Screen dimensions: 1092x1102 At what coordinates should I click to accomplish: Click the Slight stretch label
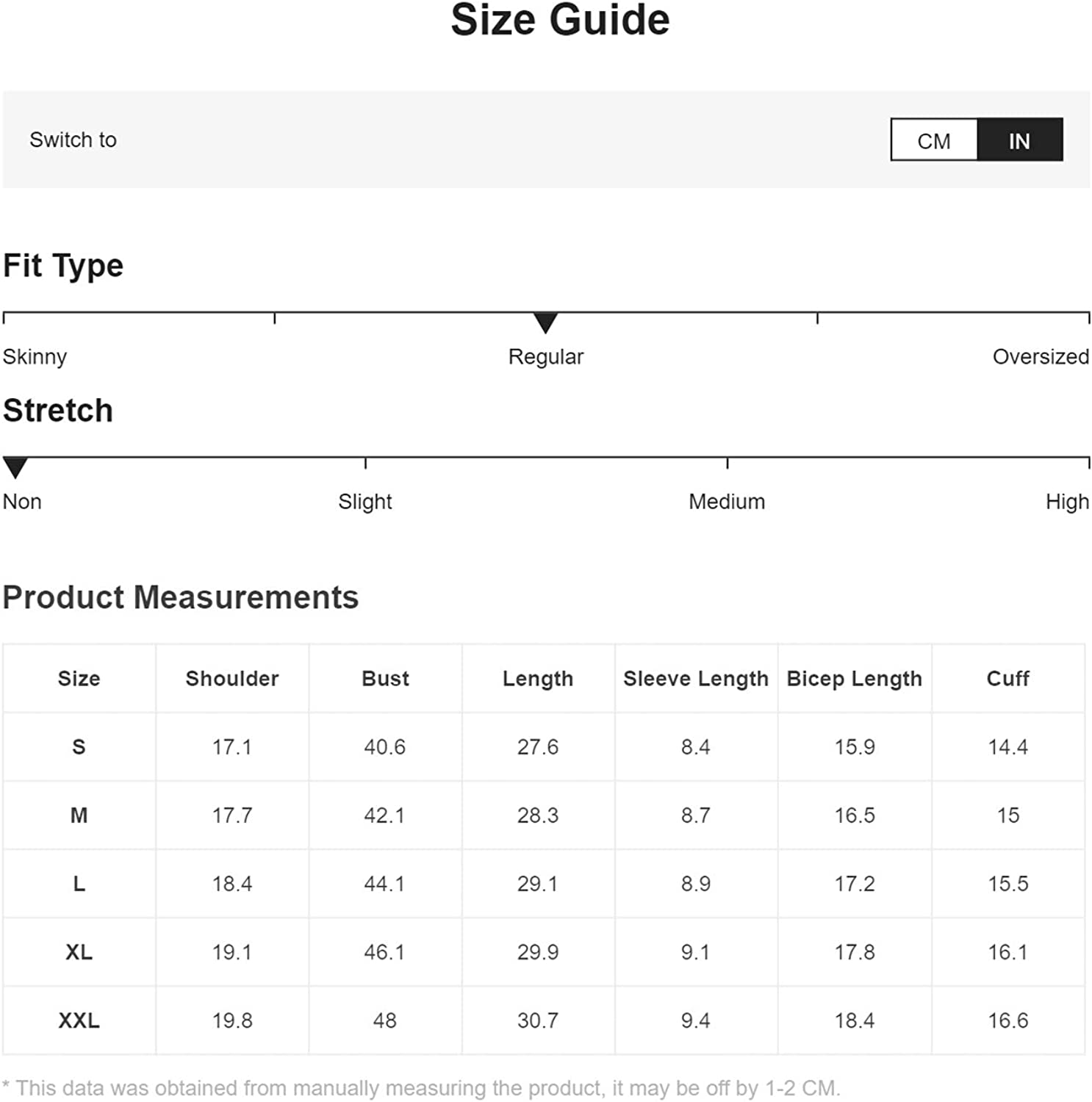(365, 502)
